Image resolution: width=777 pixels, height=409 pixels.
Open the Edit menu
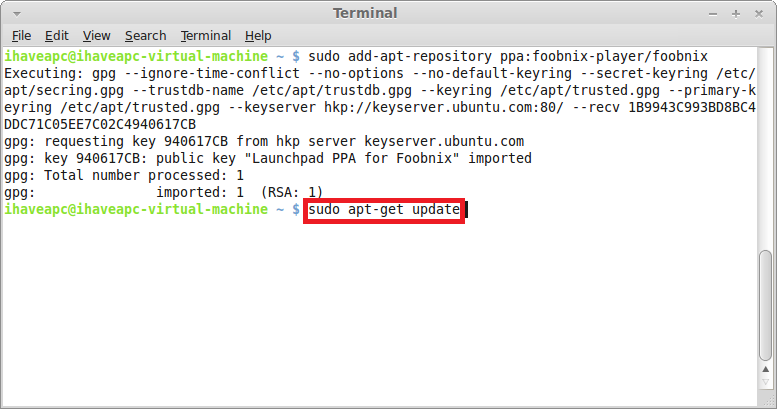[56, 36]
